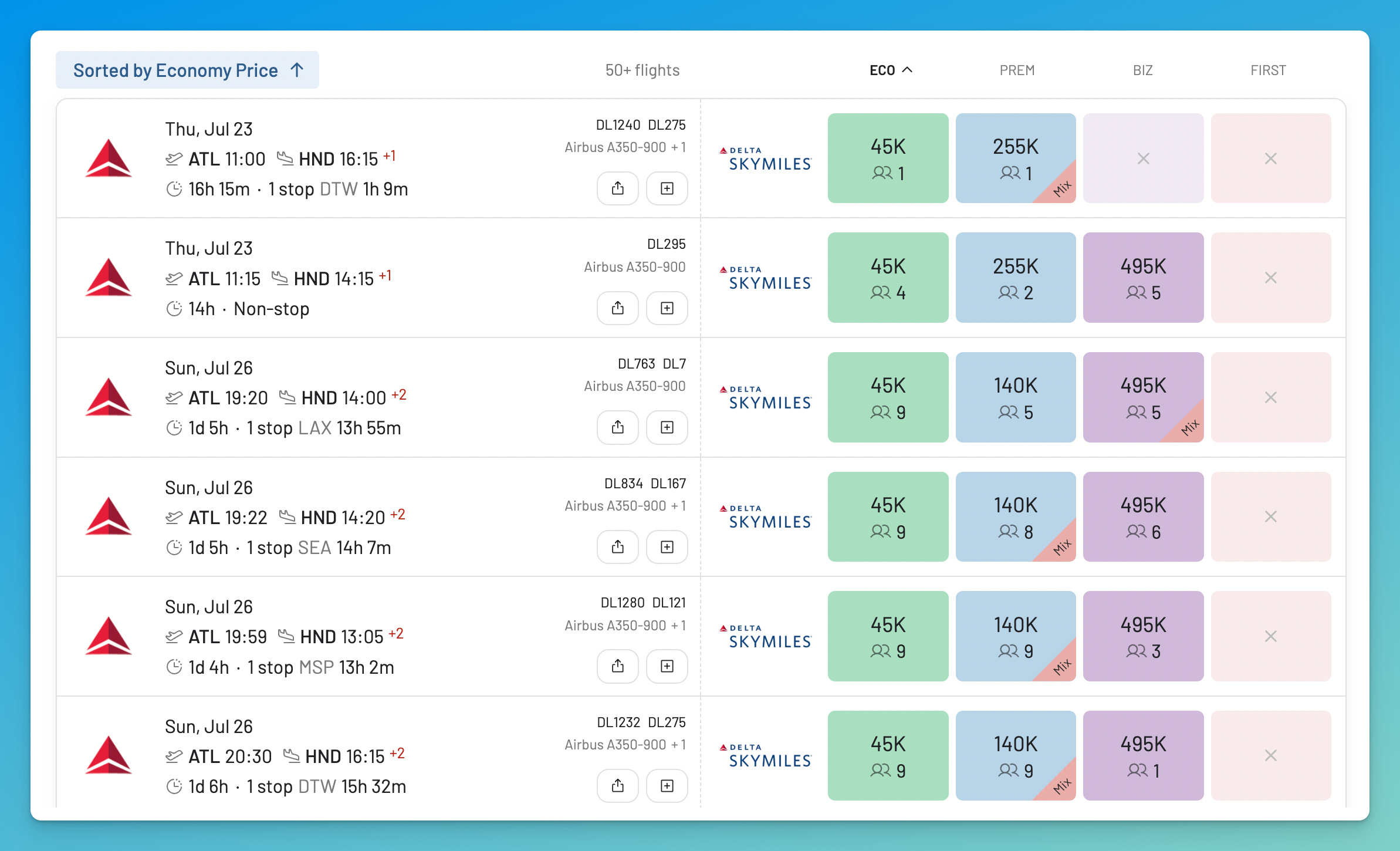Click '1 stop SEA 14h 7m' layover text
1400x851 pixels.
coord(319,548)
